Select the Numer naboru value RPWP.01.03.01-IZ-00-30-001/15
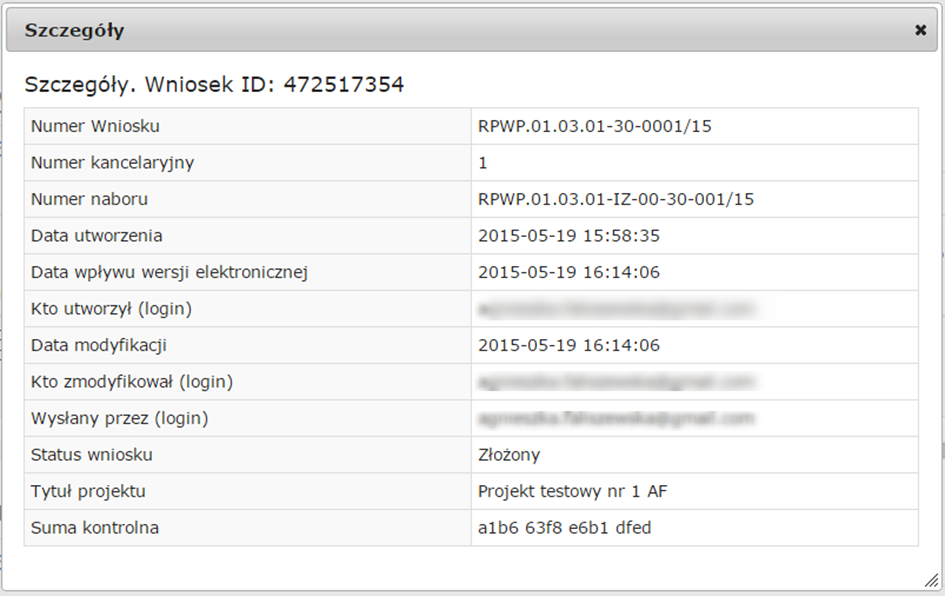The height and width of the screenshot is (596, 945). pyautogui.click(x=616, y=199)
